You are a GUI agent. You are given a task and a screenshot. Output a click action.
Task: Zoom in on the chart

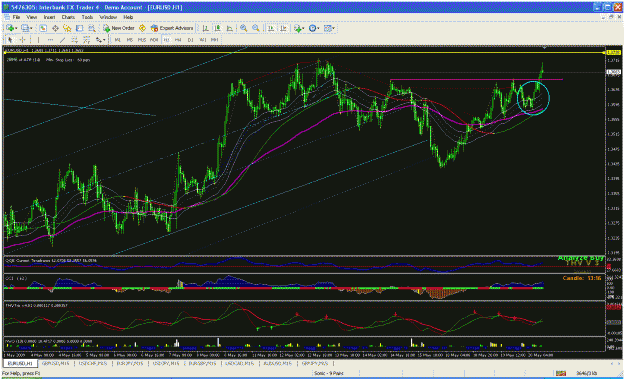243,28
